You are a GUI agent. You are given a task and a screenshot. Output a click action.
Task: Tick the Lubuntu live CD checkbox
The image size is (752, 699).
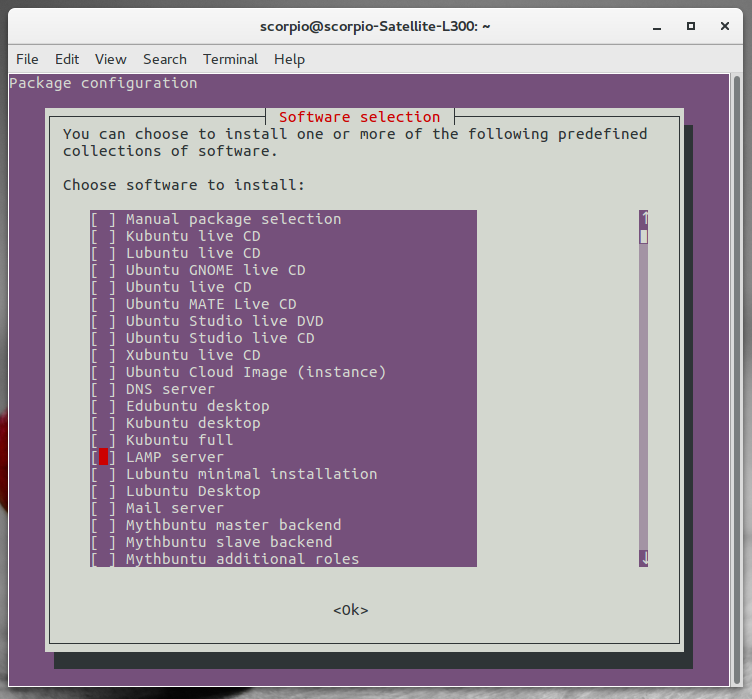[x=104, y=253]
